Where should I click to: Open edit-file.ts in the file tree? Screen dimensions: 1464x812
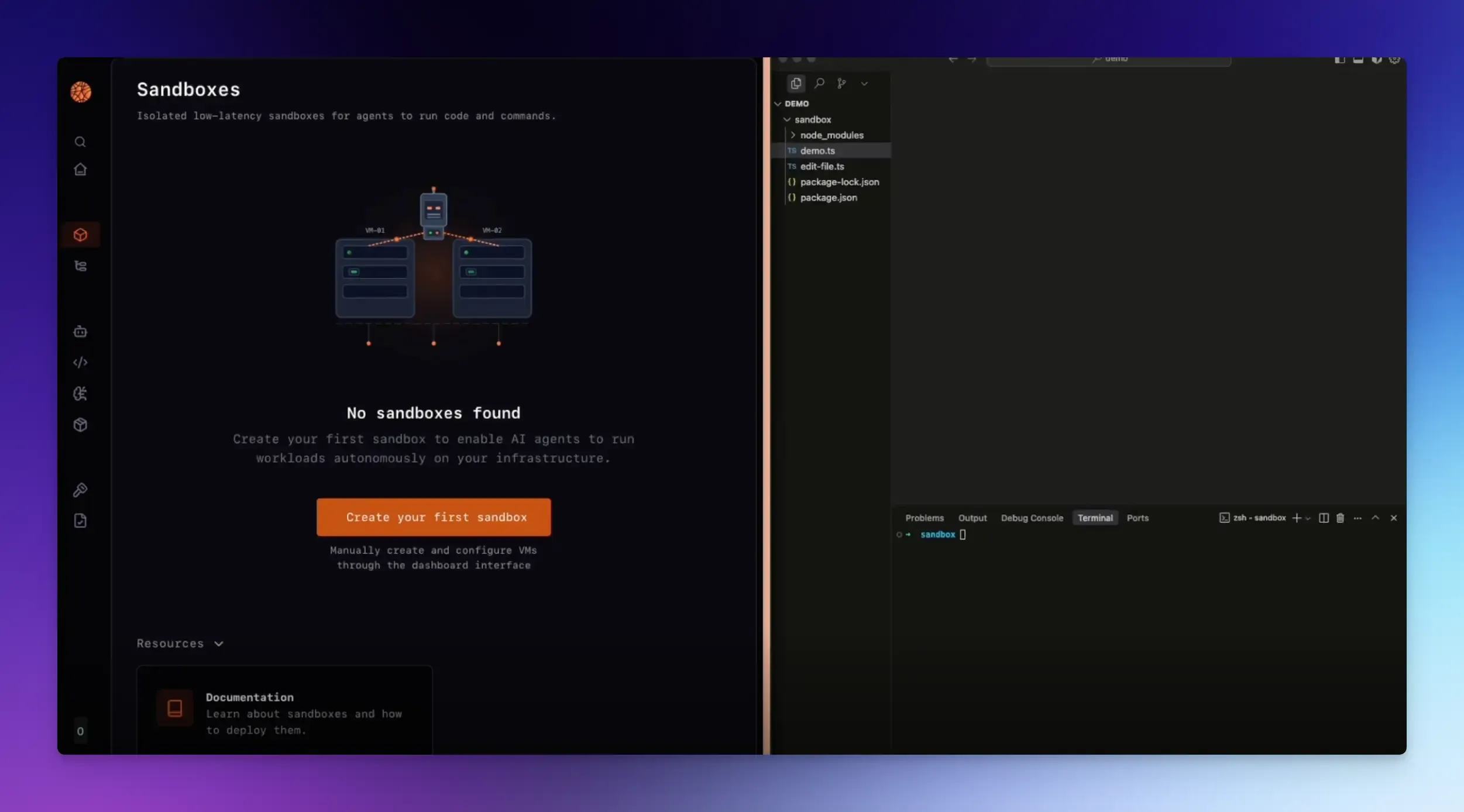click(x=822, y=166)
